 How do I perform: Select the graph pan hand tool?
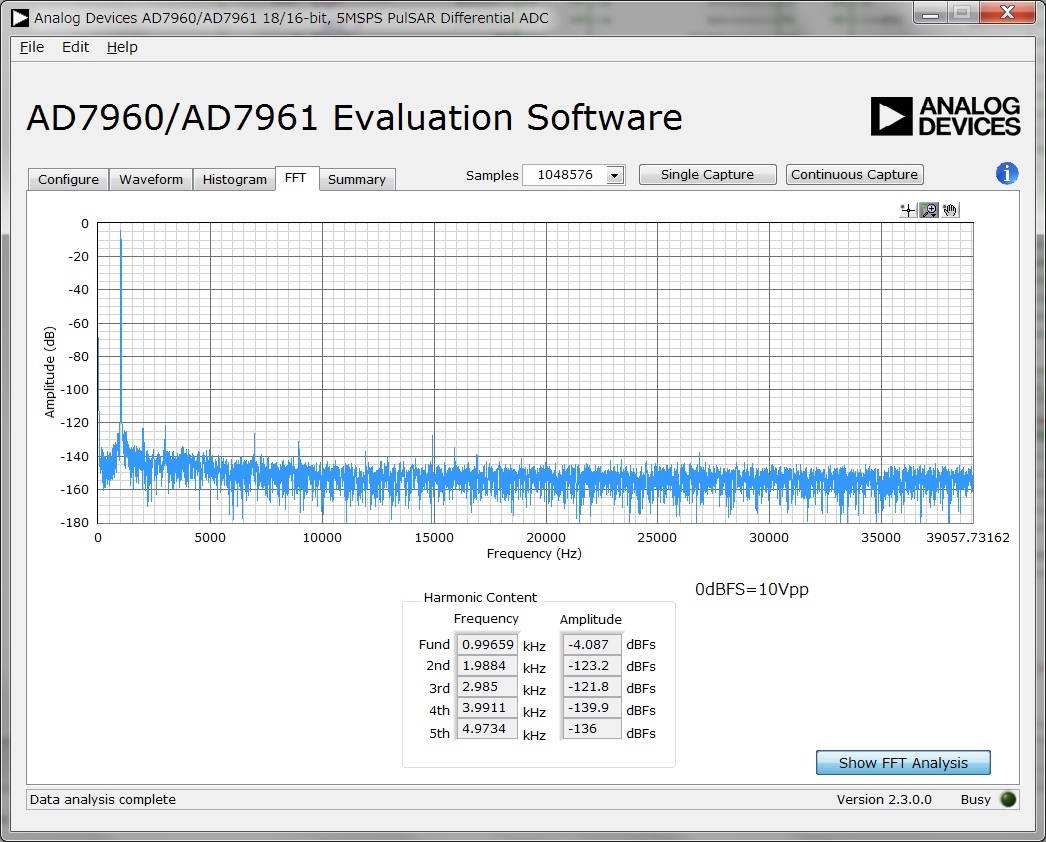[x=951, y=211]
